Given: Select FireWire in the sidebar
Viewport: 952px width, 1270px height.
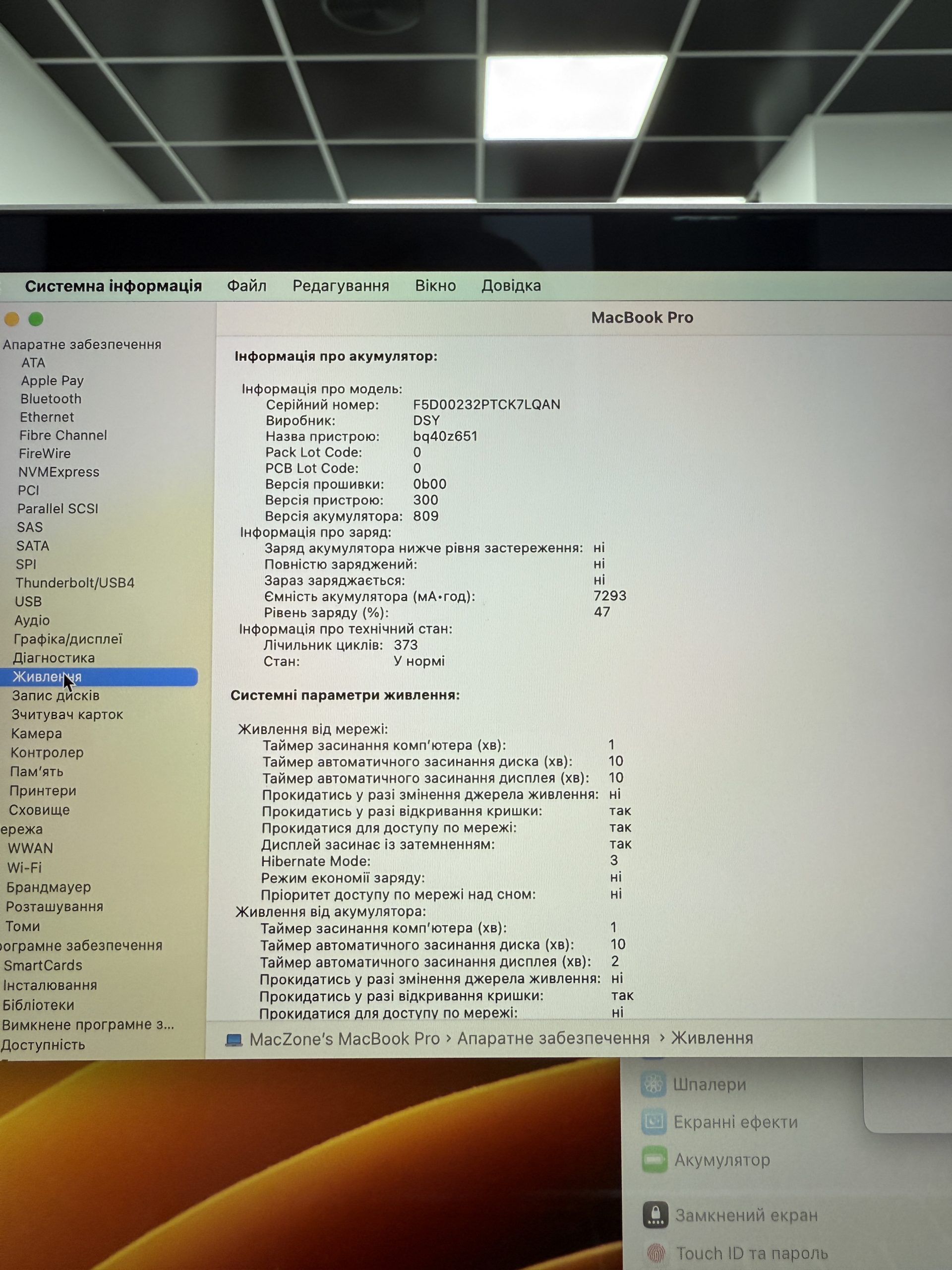Looking at the screenshot, I should 45,453.
